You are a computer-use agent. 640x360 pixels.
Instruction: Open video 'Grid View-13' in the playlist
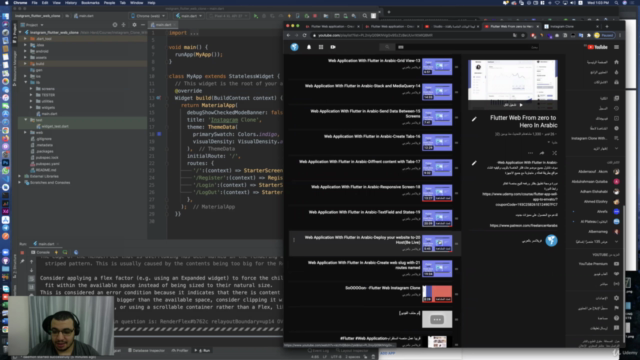tap(374, 61)
